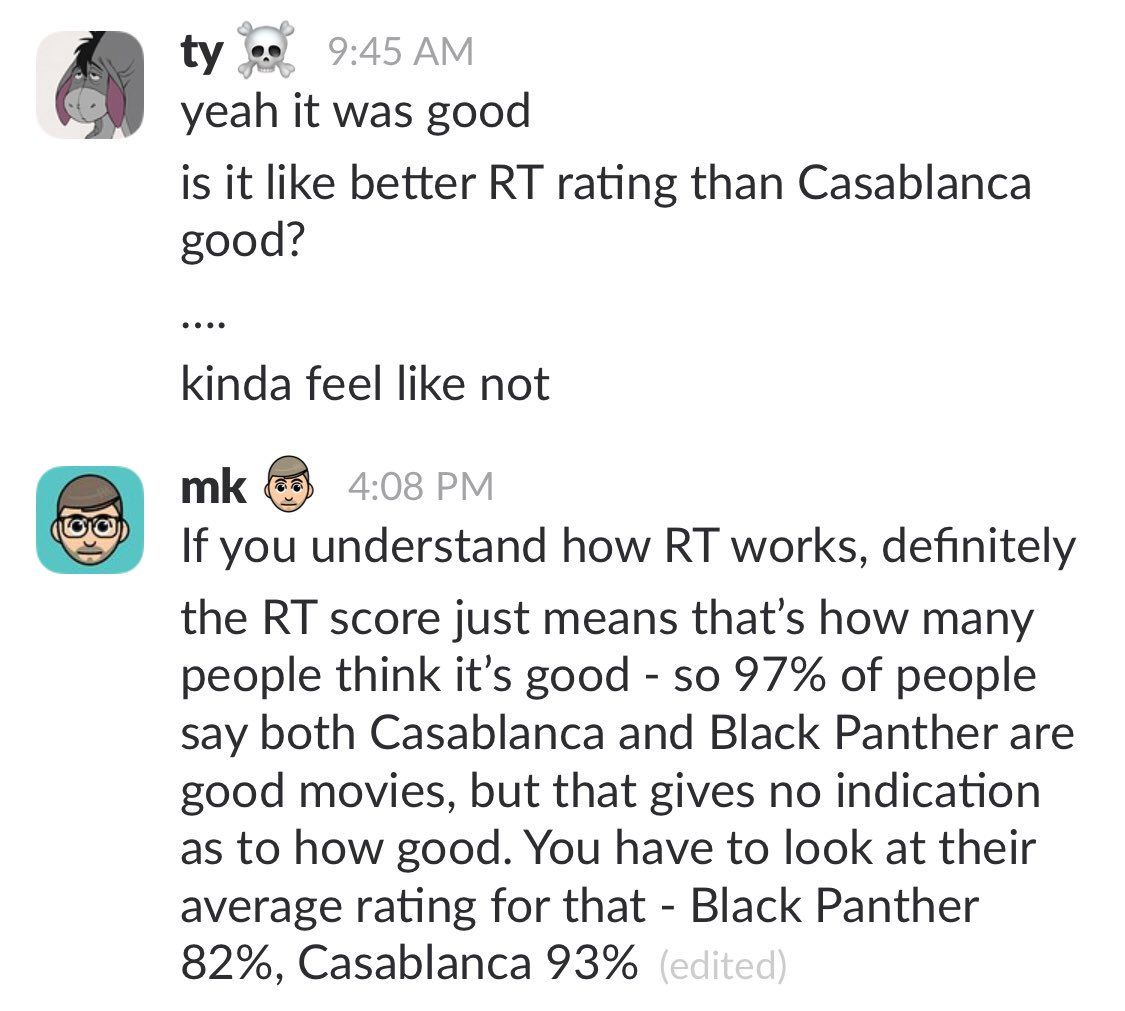1125x1011 pixels.
Task: Click the face status emoji beside mk
Action: tap(289, 484)
